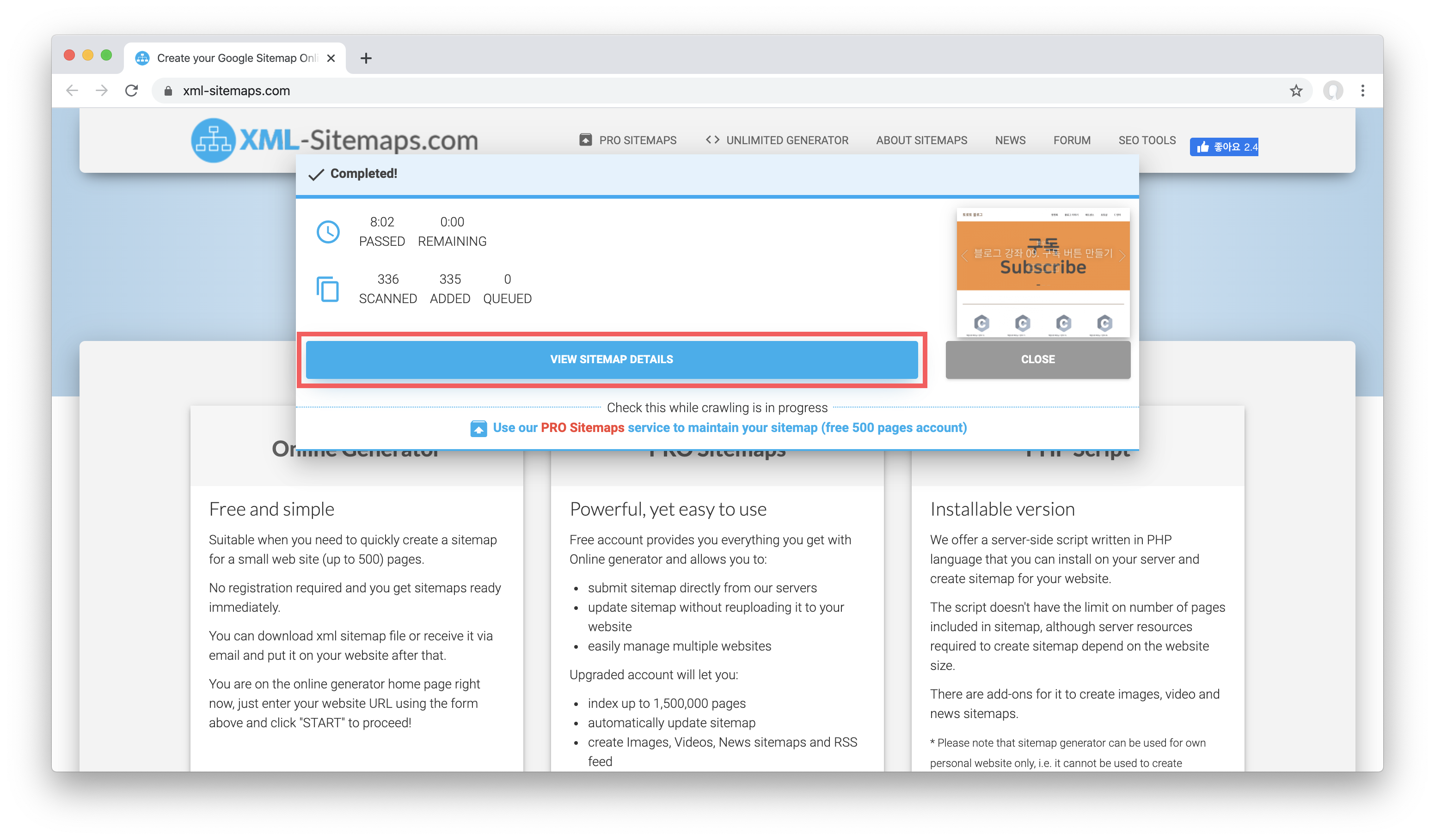The image size is (1435, 840).
Task: Close the Create your Google Sitemap tab
Action: [x=331, y=58]
